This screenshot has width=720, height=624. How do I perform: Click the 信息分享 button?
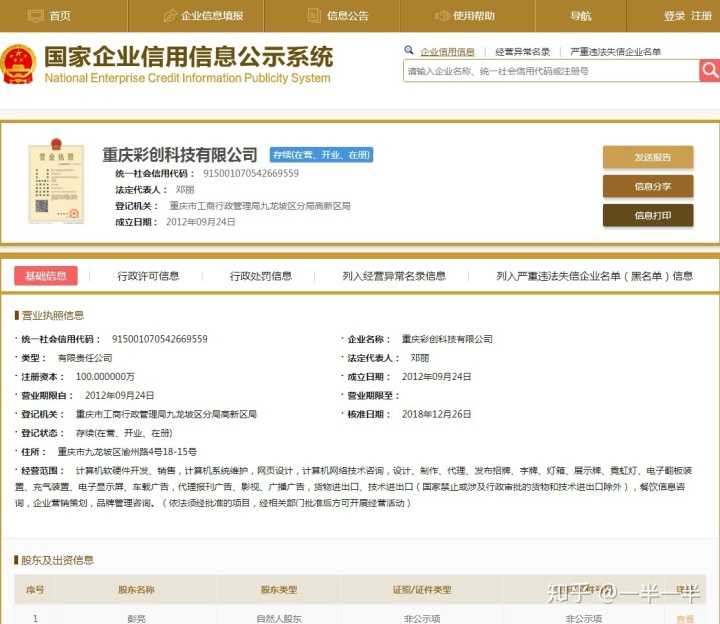pos(648,186)
